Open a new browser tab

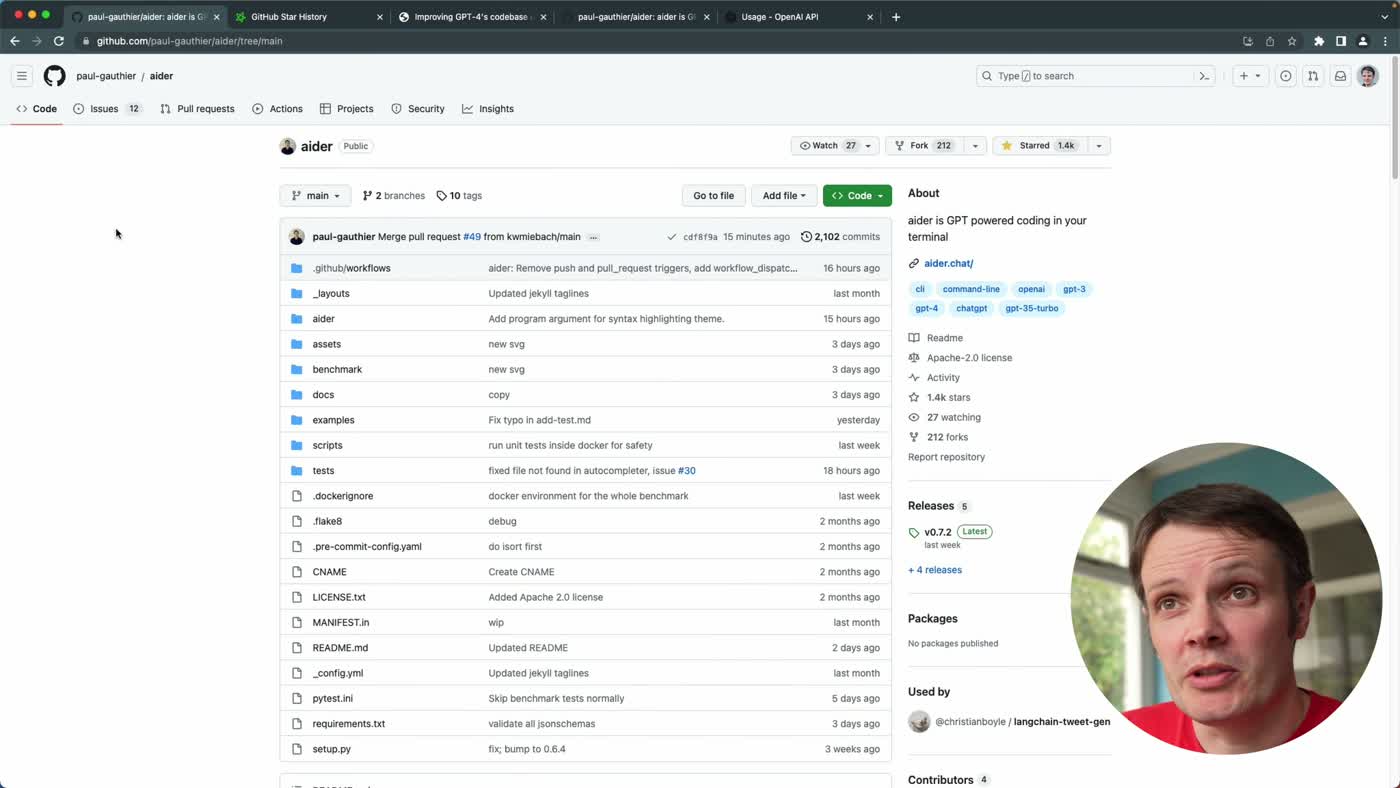(896, 17)
